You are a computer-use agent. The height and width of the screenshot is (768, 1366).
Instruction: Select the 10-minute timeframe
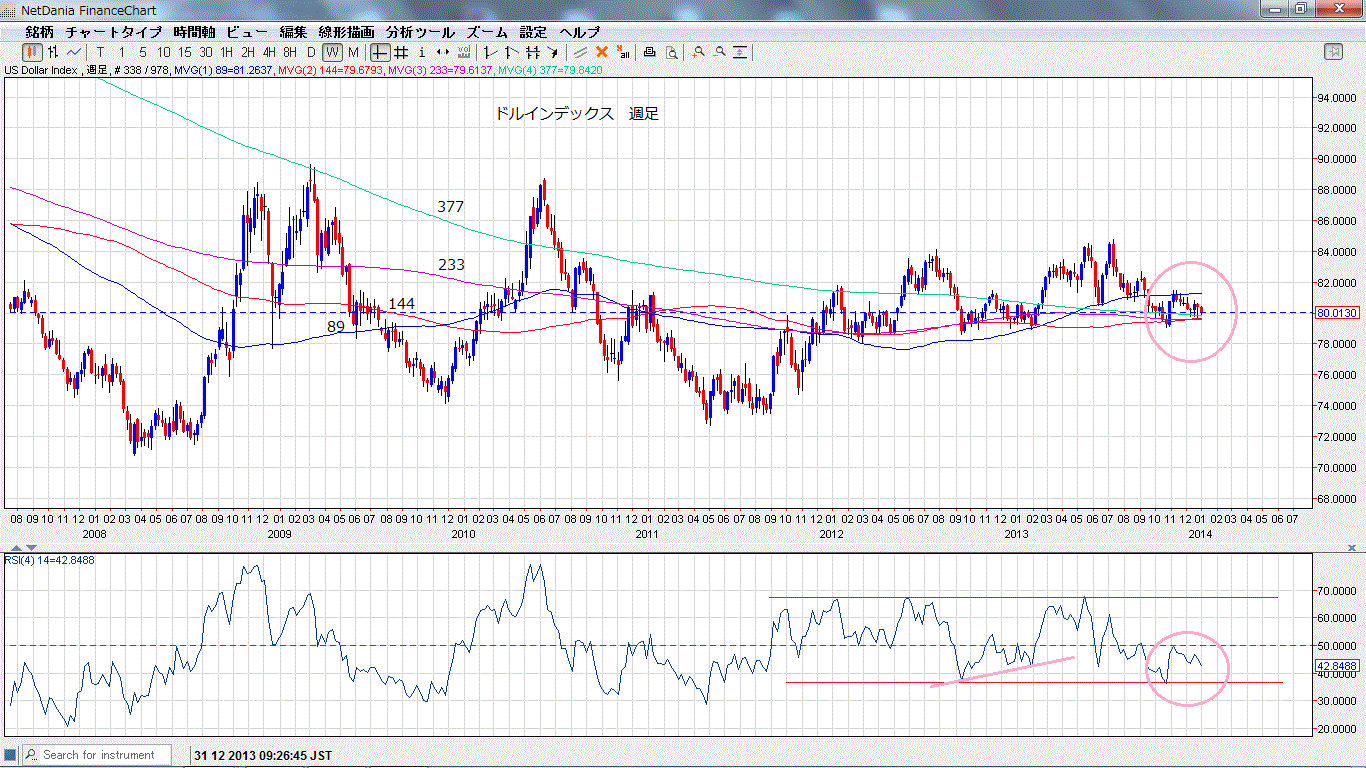163,52
